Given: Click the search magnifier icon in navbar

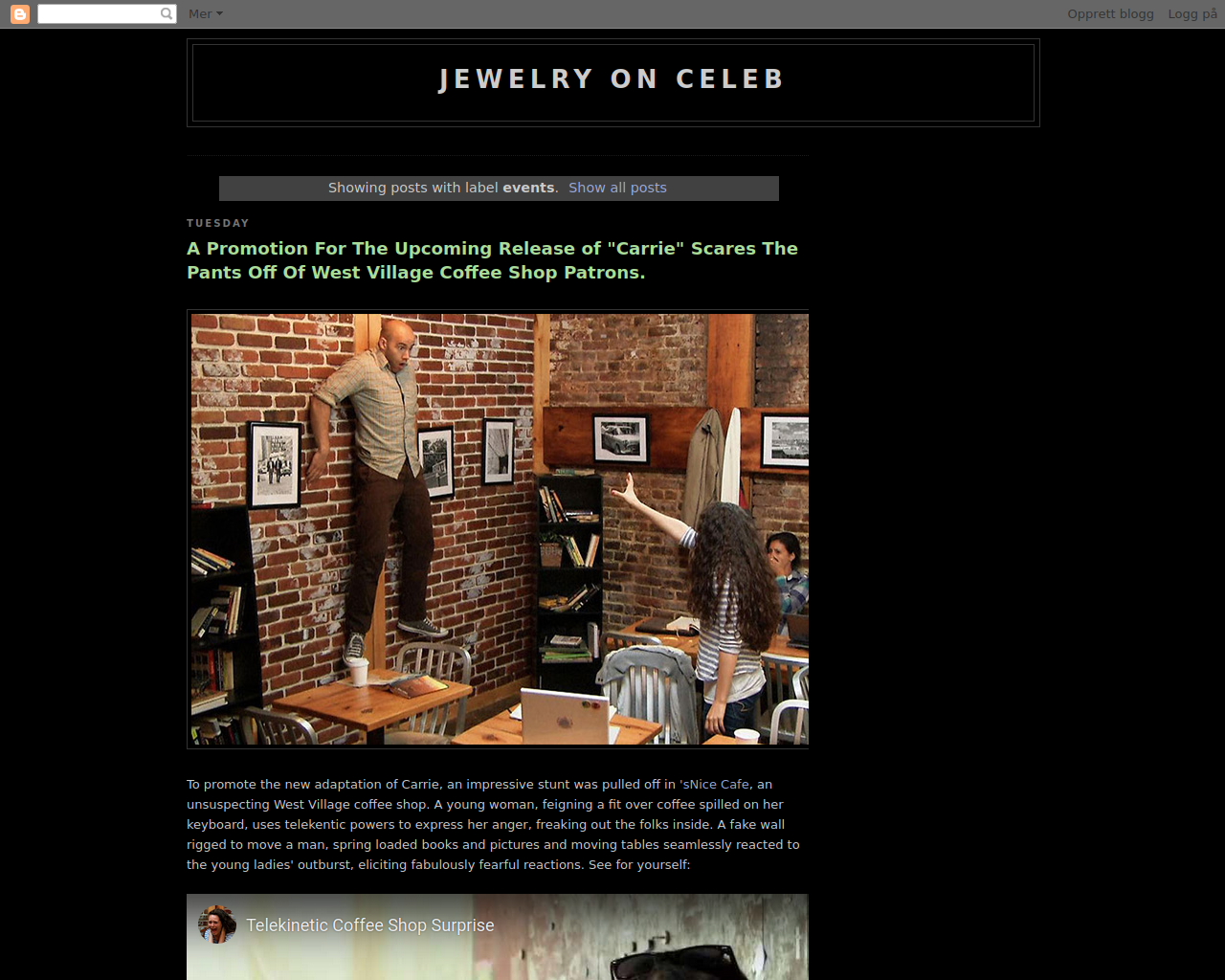Looking at the screenshot, I should click(x=167, y=13).
